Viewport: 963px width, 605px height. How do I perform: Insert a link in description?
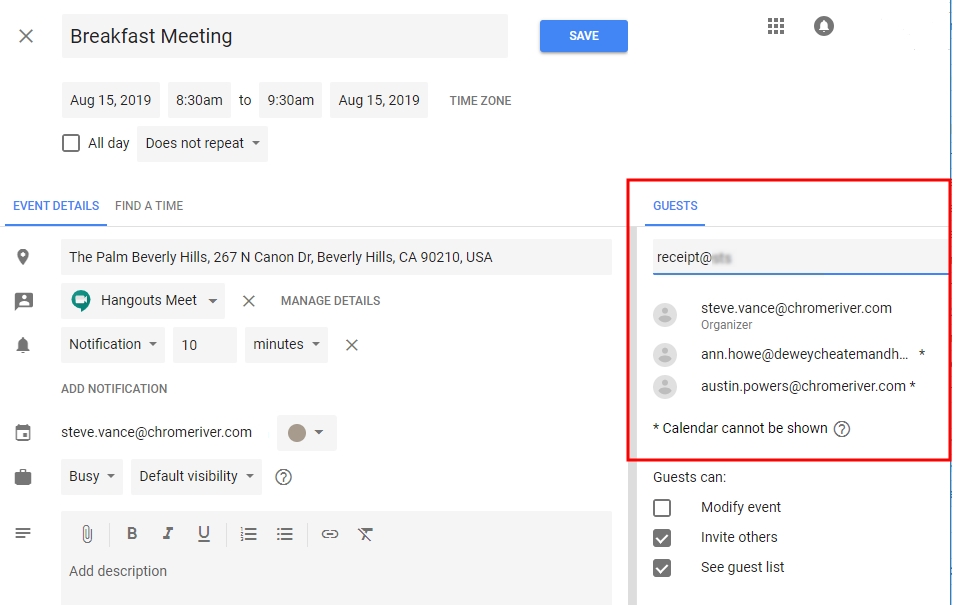tap(329, 534)
